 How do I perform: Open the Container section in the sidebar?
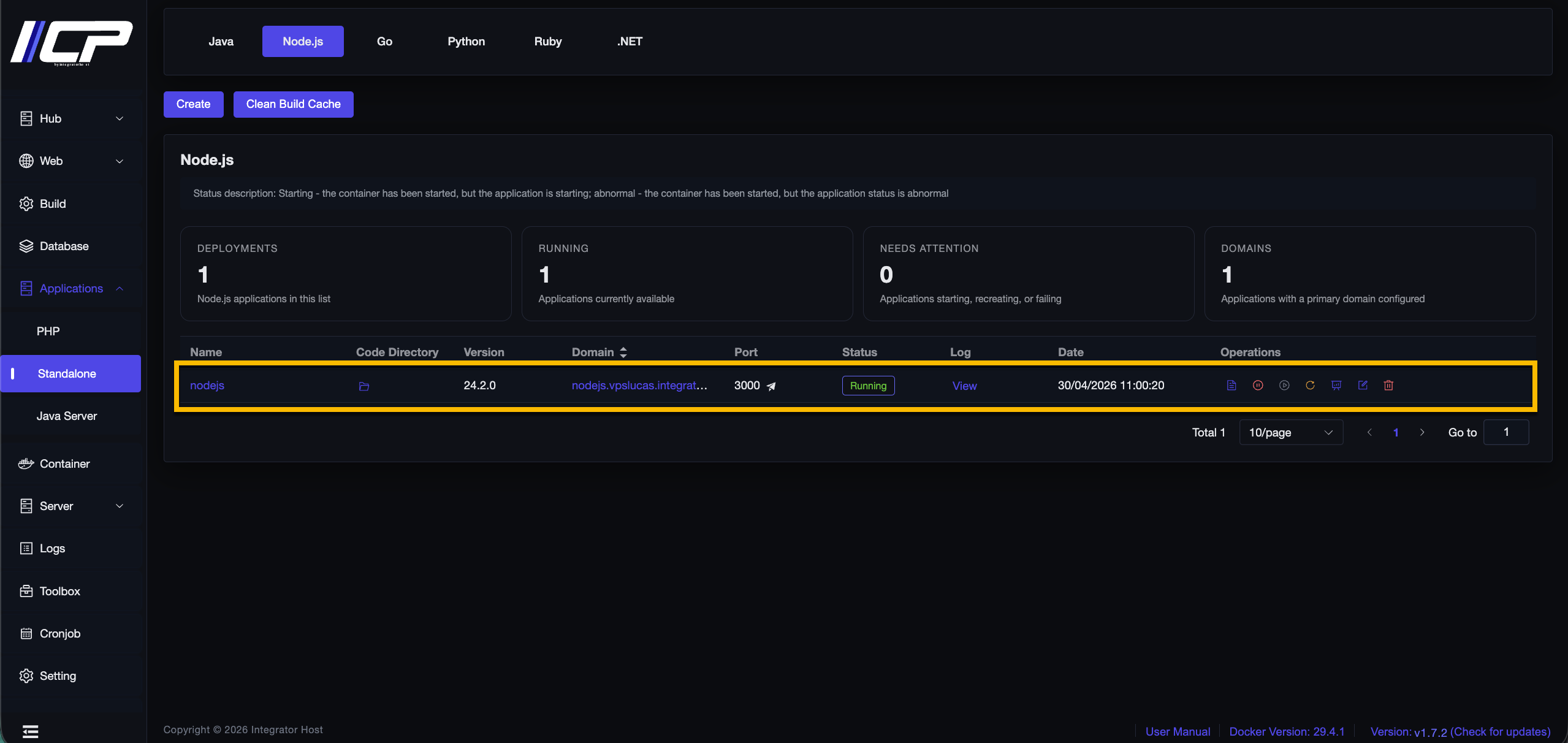(x=54, y=463)
